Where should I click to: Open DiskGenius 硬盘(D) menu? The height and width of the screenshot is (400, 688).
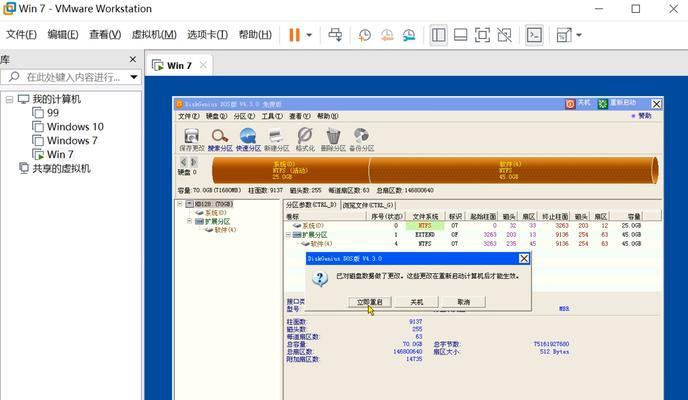coord(217,116)
